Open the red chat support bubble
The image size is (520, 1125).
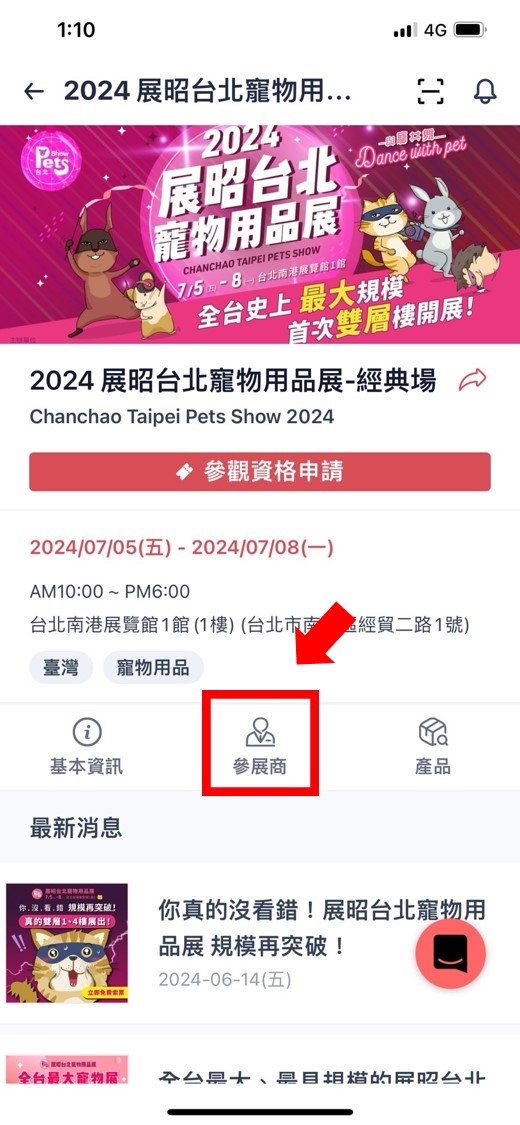(x=450, y=954)
